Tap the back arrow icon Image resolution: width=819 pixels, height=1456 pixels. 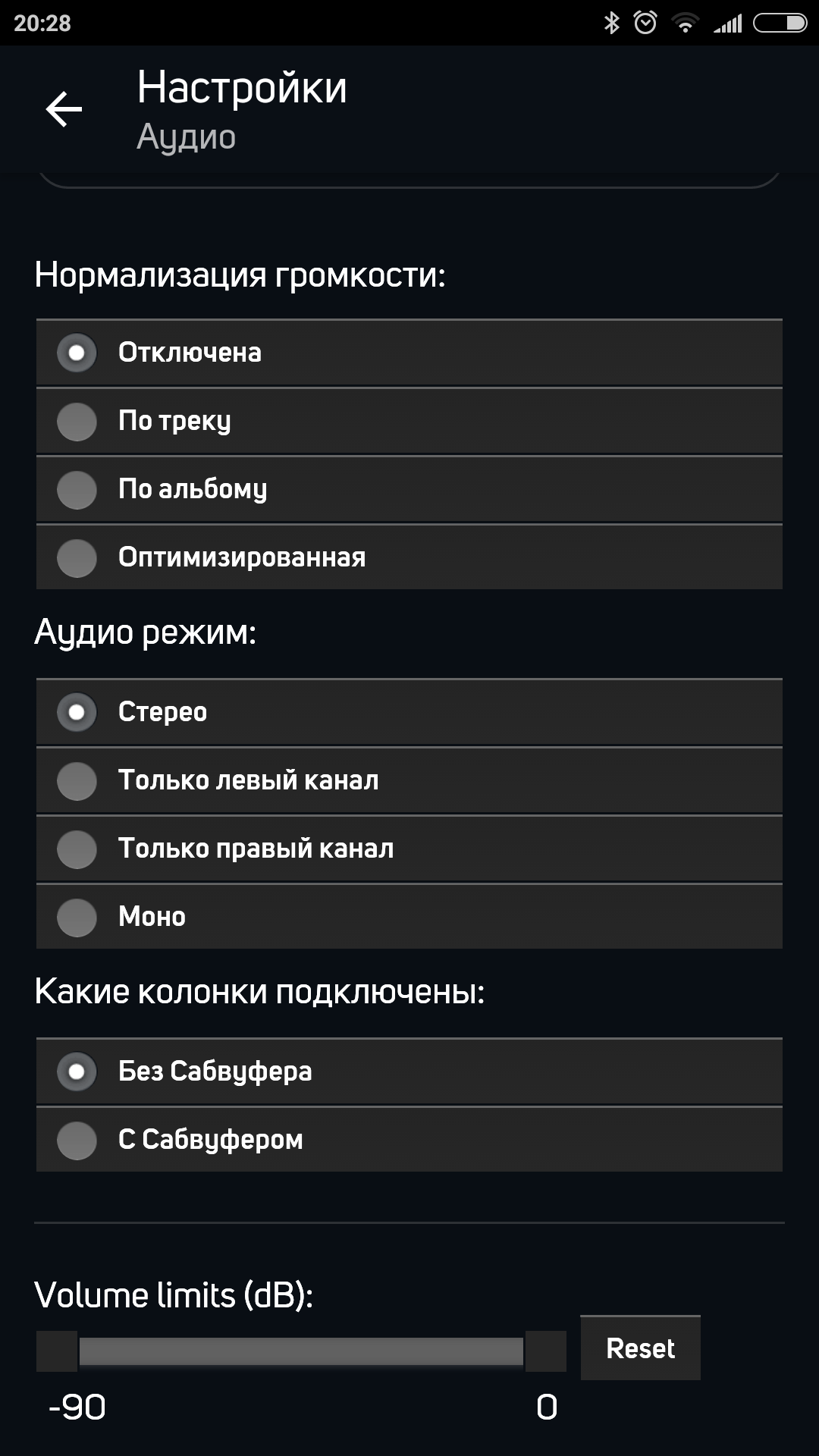[64, 109]
